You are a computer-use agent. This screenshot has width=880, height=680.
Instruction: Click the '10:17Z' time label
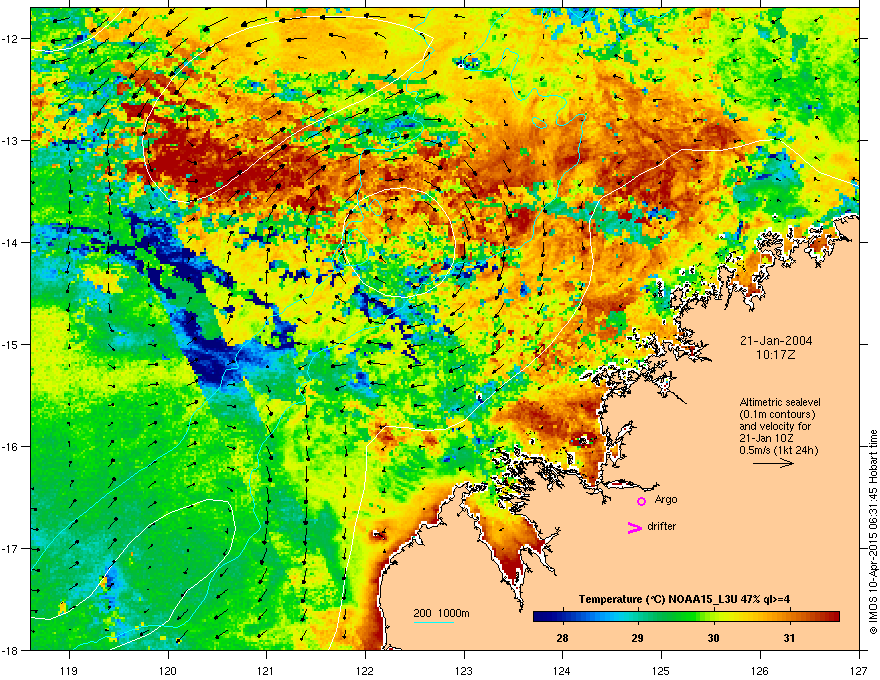point(776,355)
